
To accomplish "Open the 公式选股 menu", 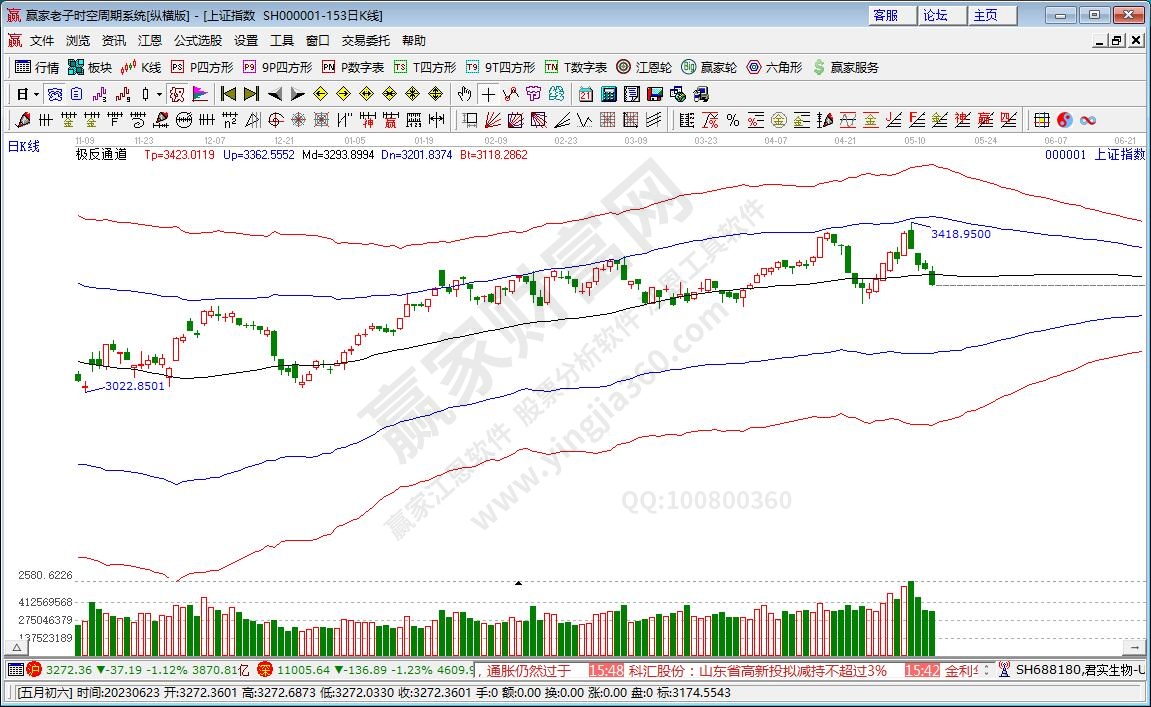I will [198, 41].
